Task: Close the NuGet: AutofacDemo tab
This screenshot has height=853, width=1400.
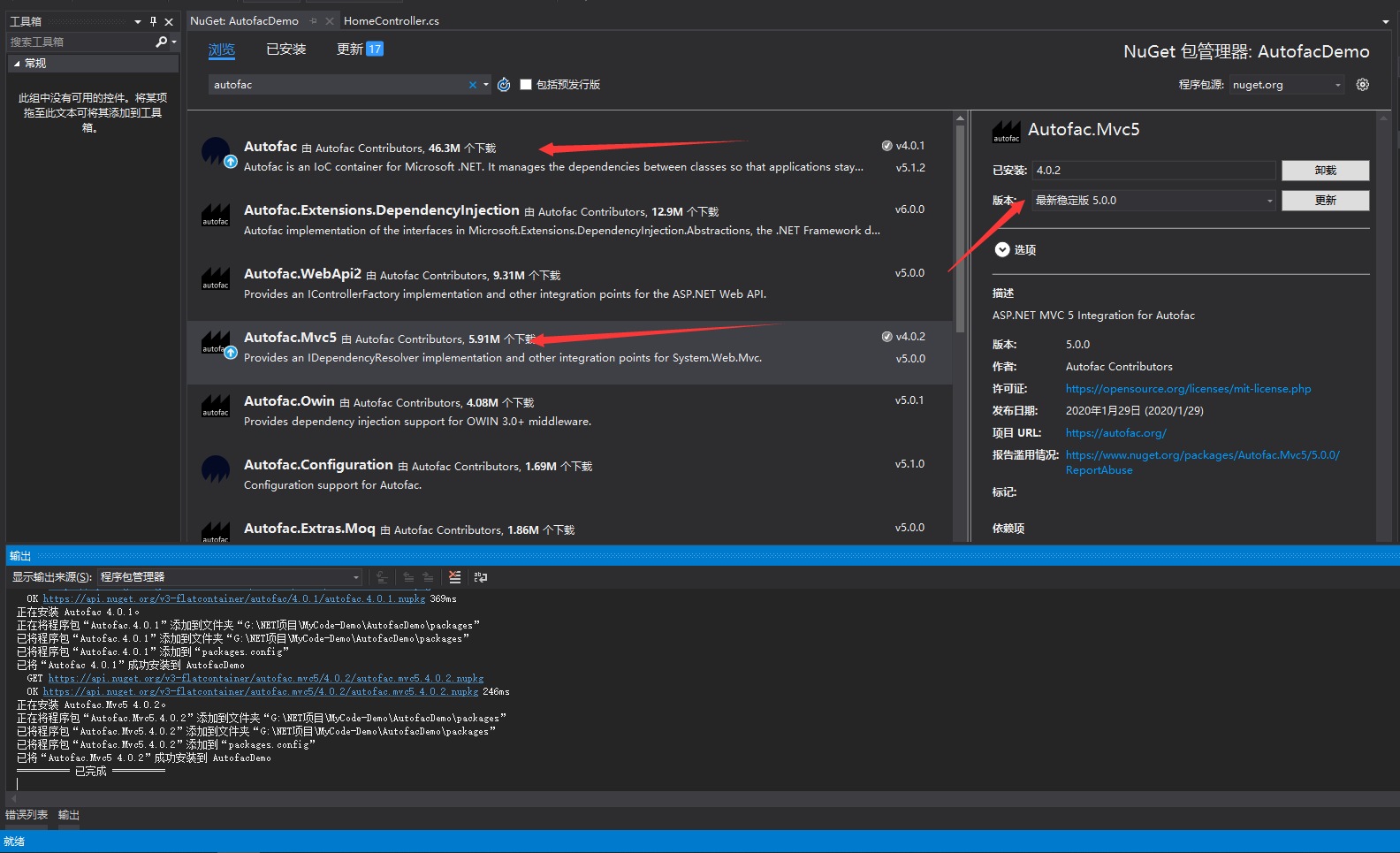Action: (330, 20)
